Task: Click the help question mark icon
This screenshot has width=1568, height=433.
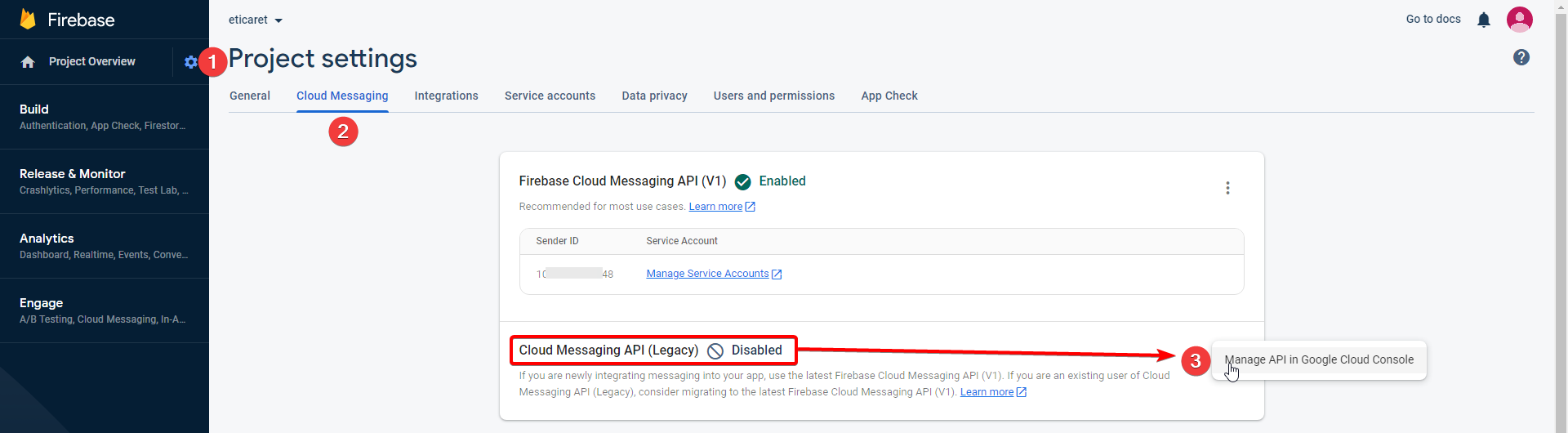Action: pos(1521,57)
